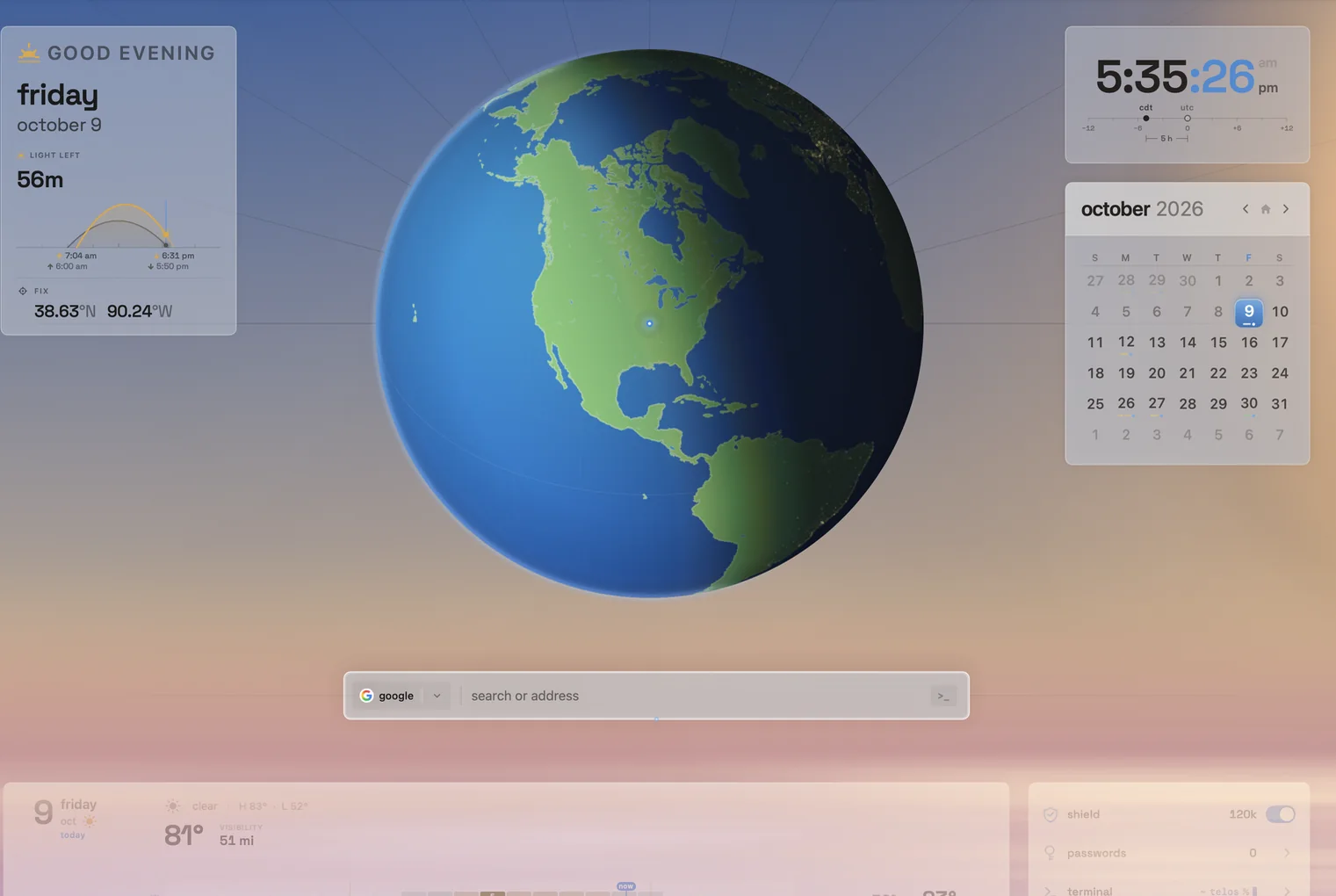Select pm on the clock

pos(1267,88)
